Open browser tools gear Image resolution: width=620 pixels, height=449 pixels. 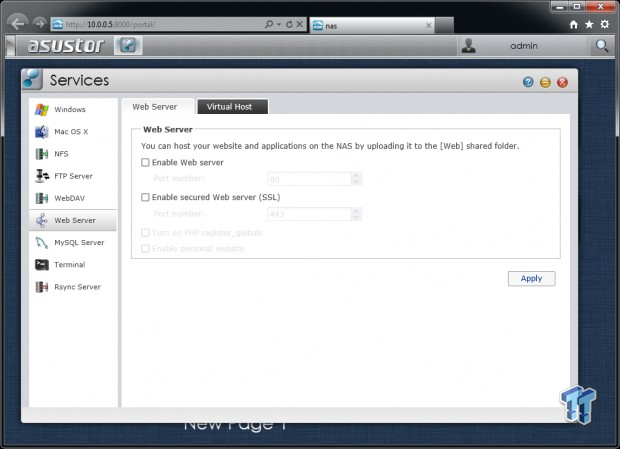pos(605,25)
